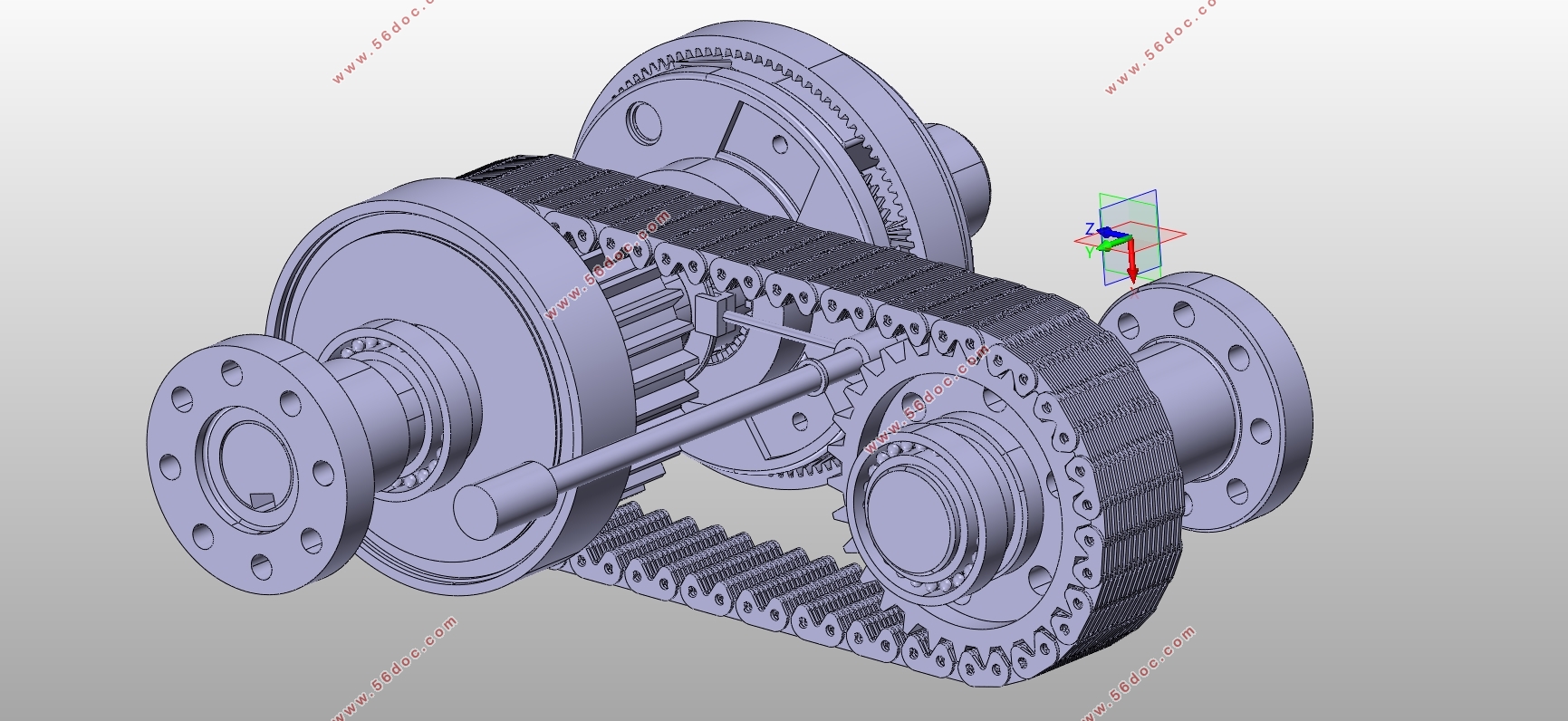Screen dimensions: 1568x721
Task: Click the rear hub stub behind the ring gear
Action: coord(962,177)
